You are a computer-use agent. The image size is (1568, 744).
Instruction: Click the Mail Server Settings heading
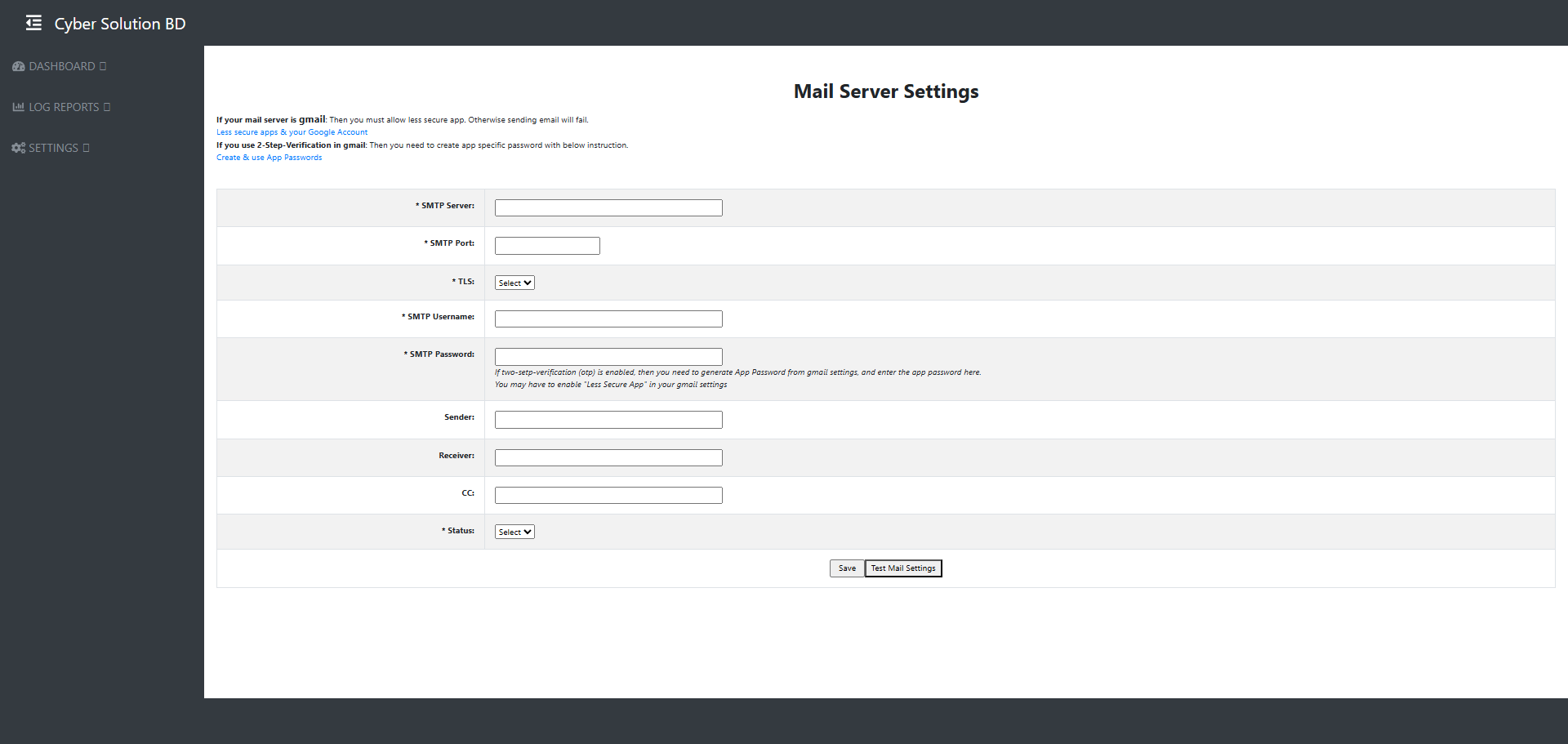(x=886, y=91)
